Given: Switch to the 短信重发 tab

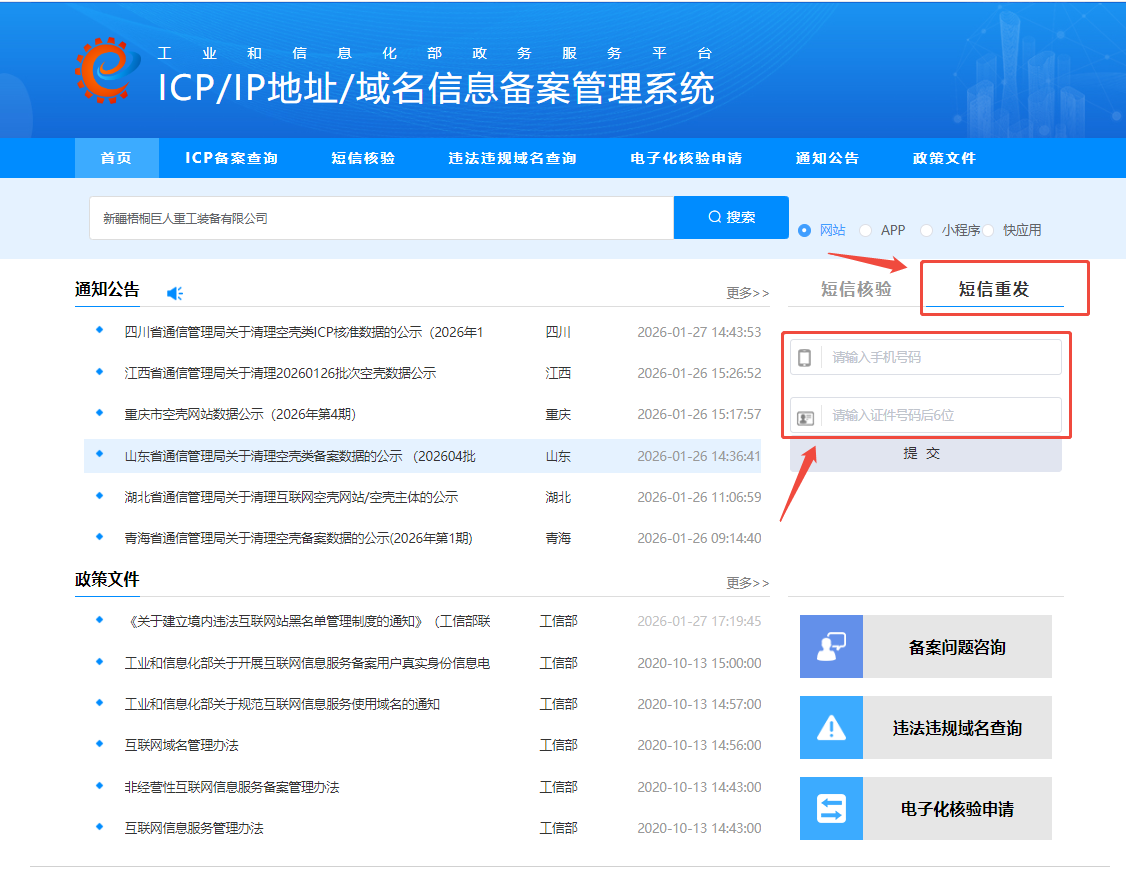Looking at the screenshot, I should pyautogui.click(x=993, y=290).
